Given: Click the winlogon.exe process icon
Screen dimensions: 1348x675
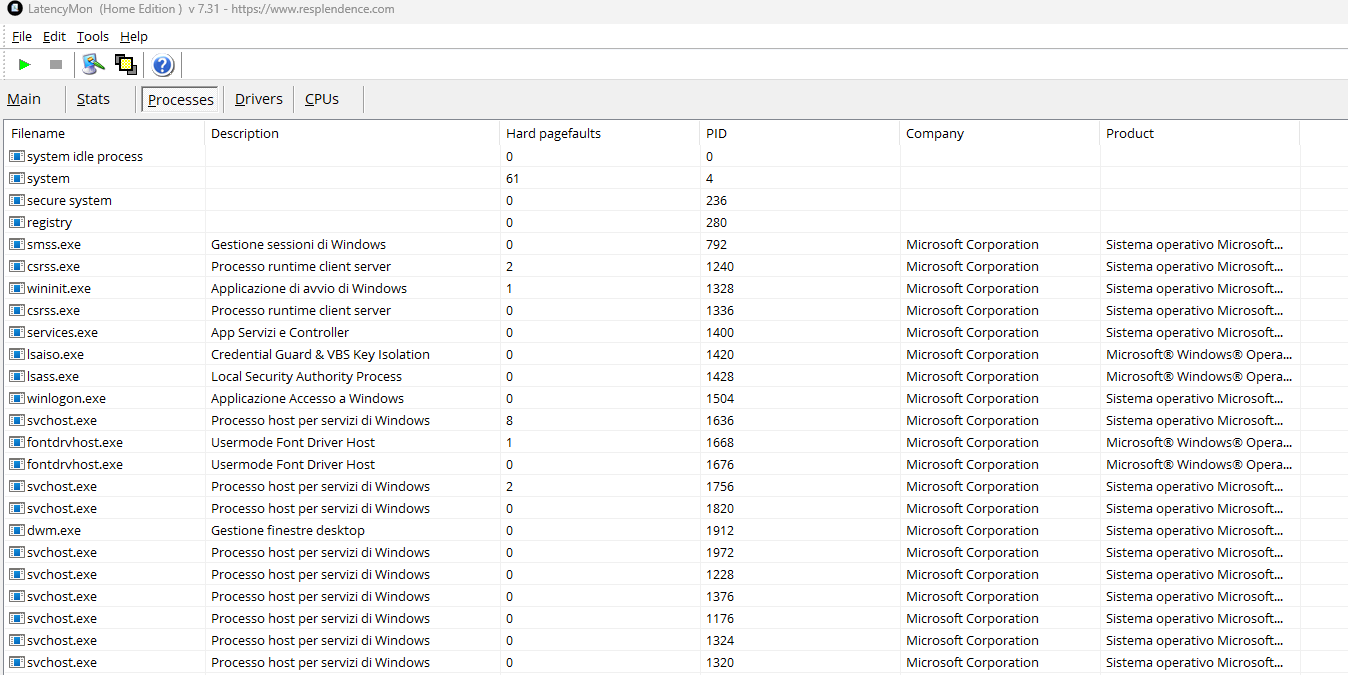Looking at the screenshot, I should pyautogui.click(x=16, y=399).
